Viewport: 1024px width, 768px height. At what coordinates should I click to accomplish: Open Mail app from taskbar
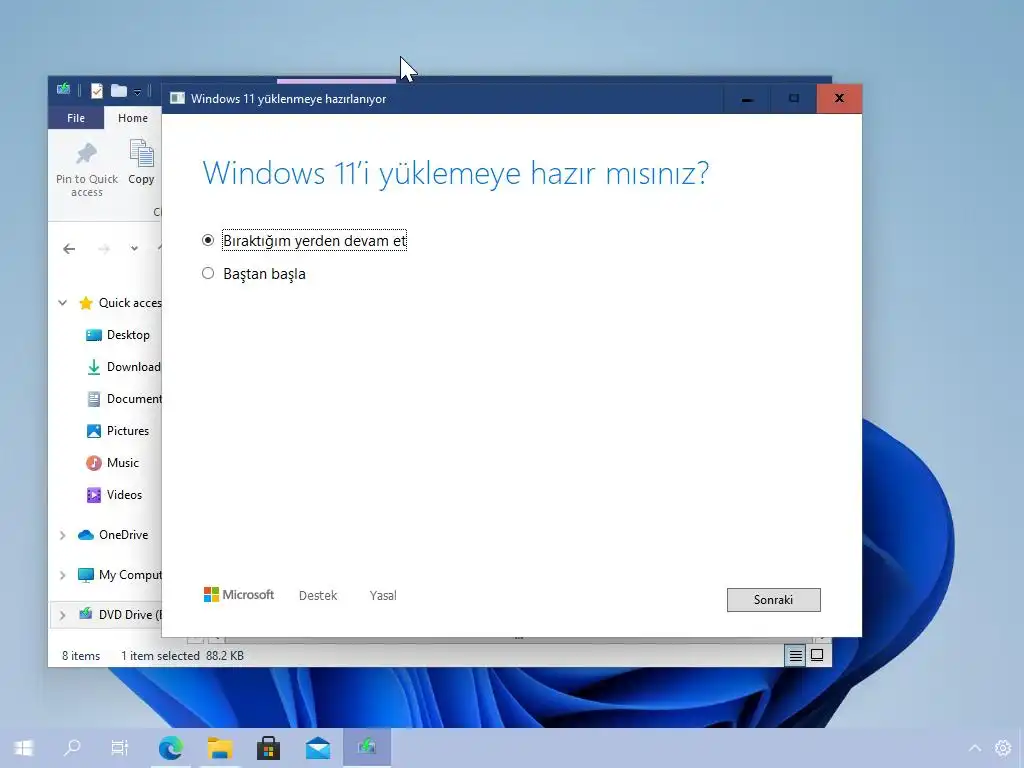click(318, 748)
